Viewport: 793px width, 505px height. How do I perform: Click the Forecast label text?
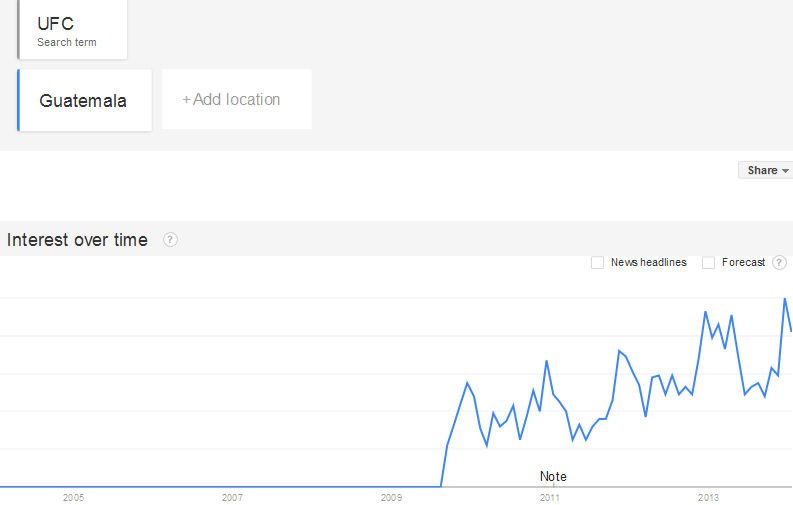click(743, 263)
